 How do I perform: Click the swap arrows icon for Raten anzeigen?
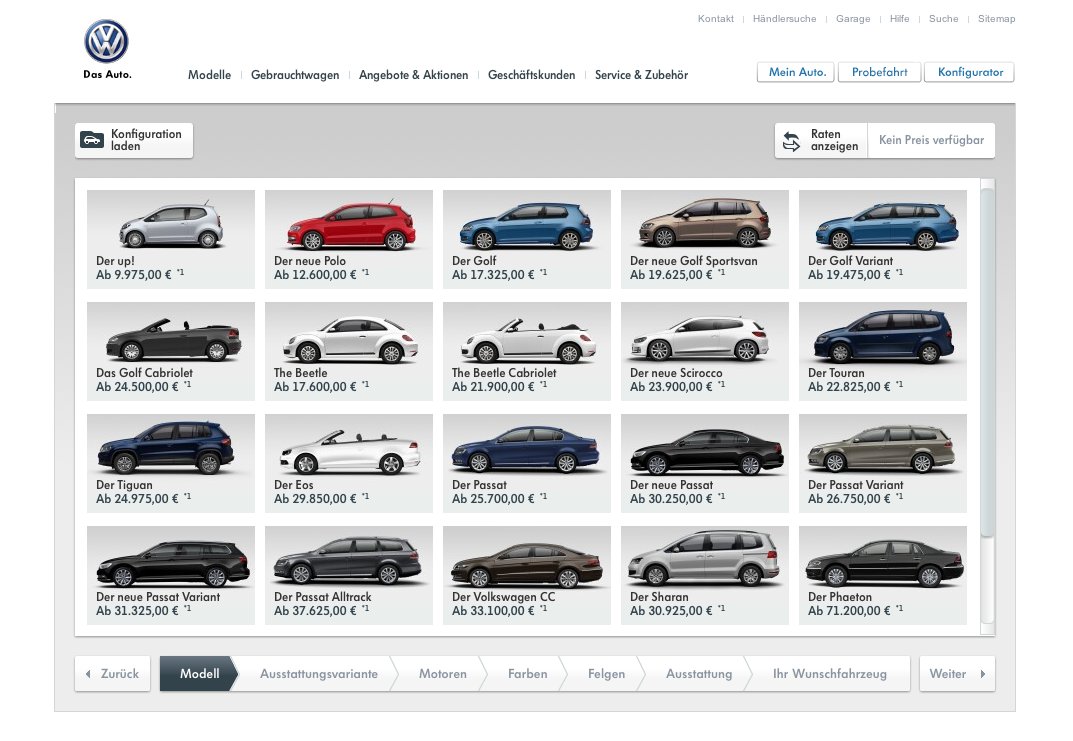(x=791, y=141)
